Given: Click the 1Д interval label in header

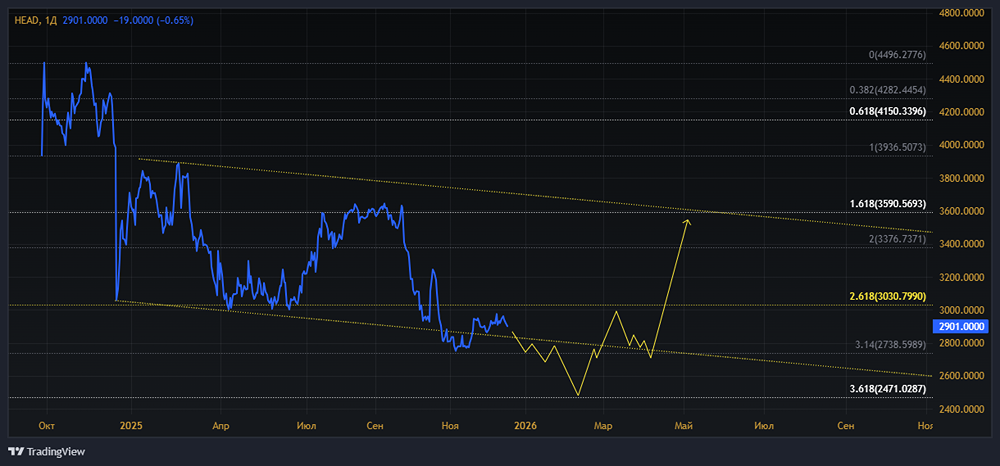Looking at the screenshot, I should point(51,20).
